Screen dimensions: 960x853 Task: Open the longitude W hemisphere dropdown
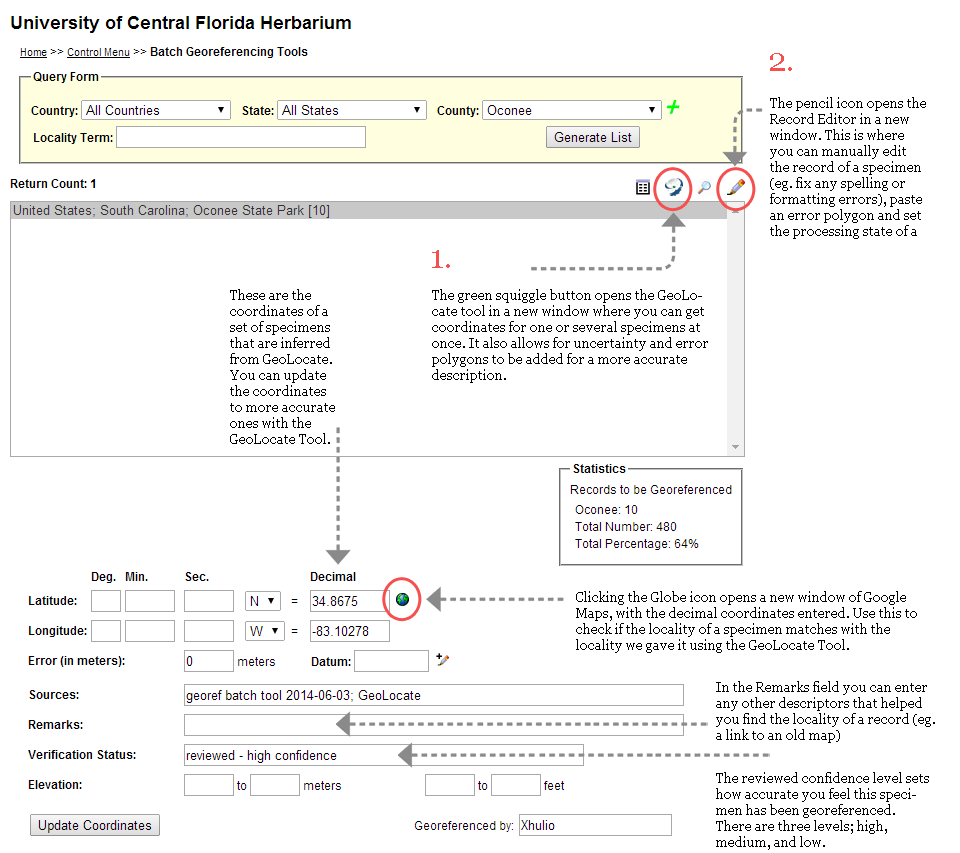263,631
